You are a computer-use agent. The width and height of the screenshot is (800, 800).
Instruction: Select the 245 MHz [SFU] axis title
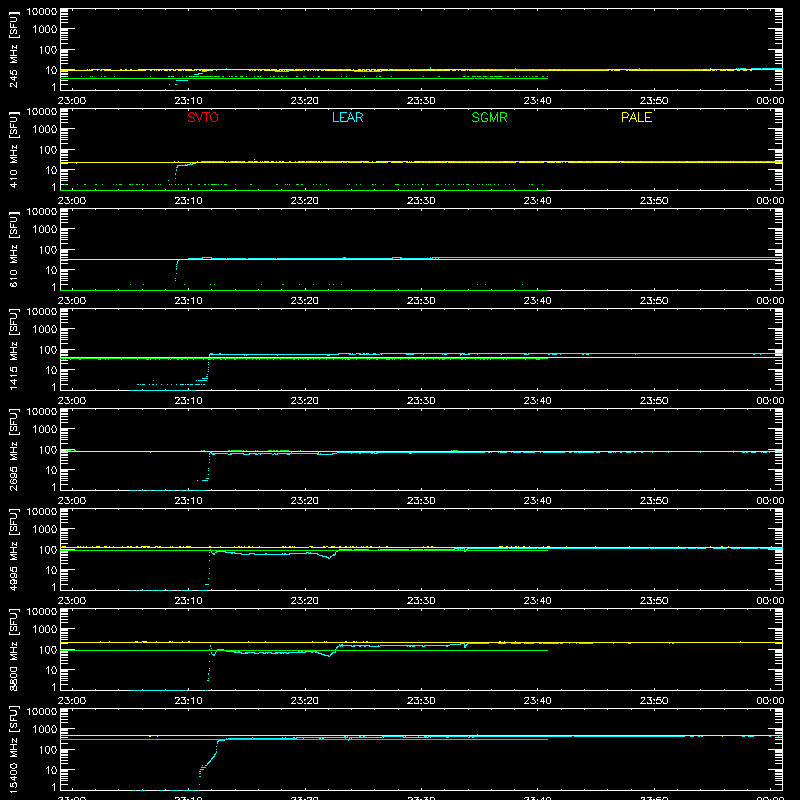(14, 49)
